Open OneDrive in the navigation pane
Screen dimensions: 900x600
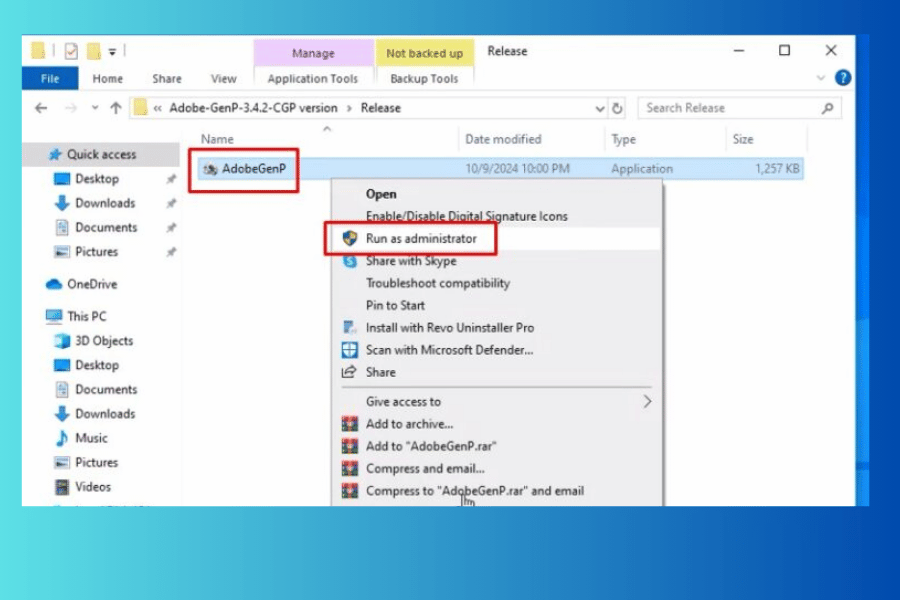click(91, 284)
